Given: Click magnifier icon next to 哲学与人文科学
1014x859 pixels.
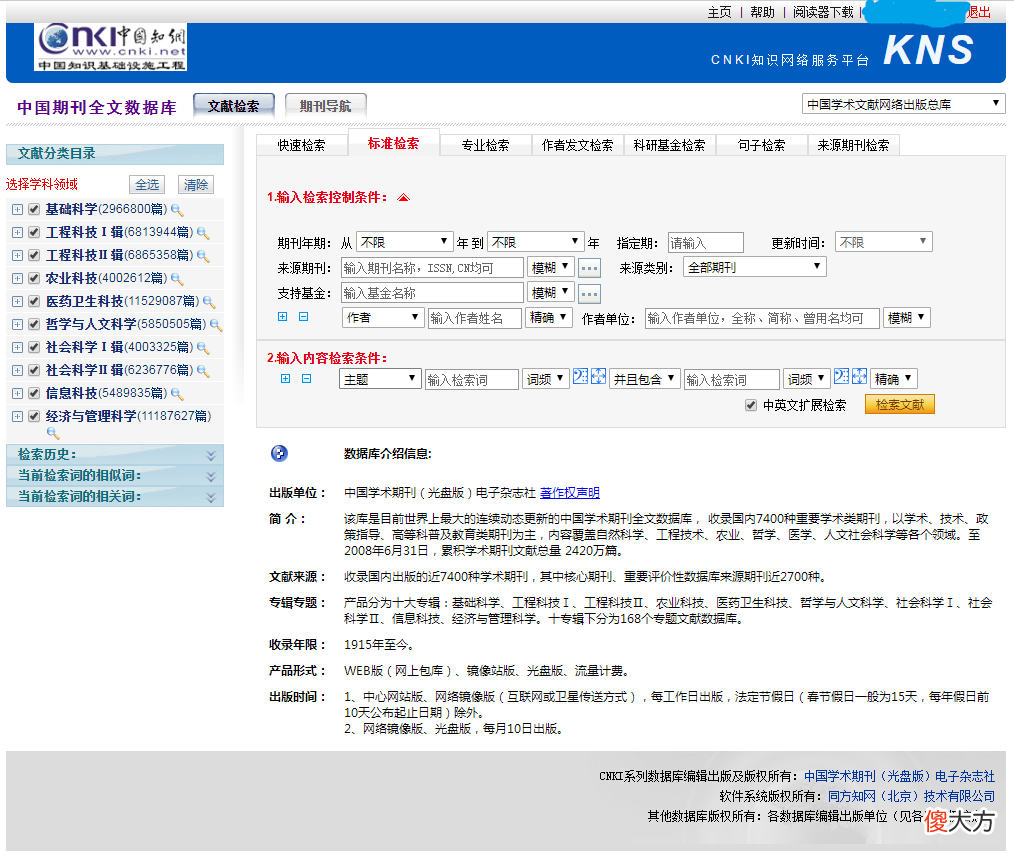Looking at the screenshot, I should tap(216, 325).
